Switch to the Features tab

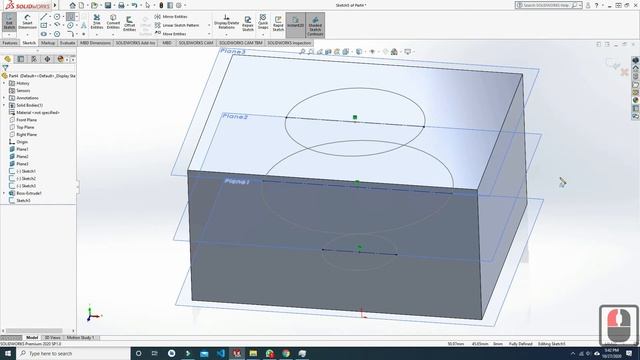[x=10, y=43]
